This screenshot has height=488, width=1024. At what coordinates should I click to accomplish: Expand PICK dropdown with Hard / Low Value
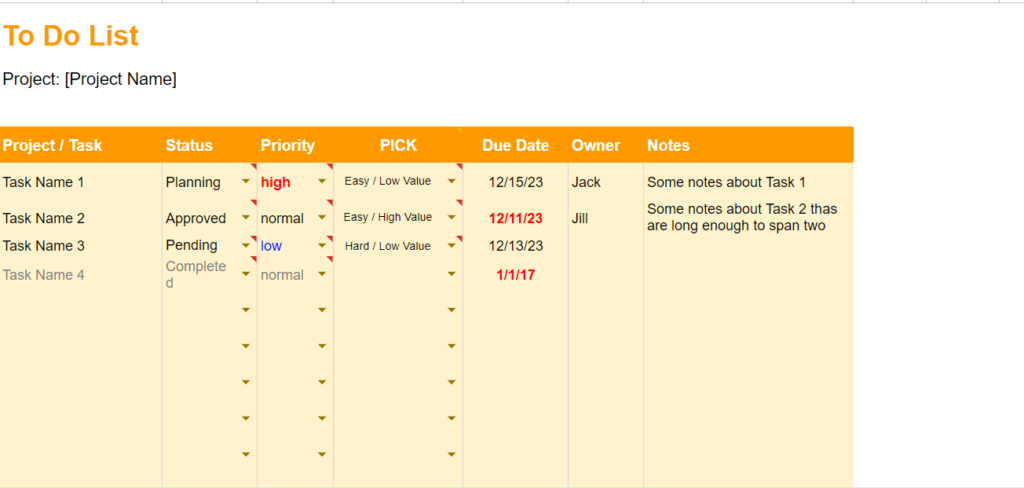tap(451, 246)
